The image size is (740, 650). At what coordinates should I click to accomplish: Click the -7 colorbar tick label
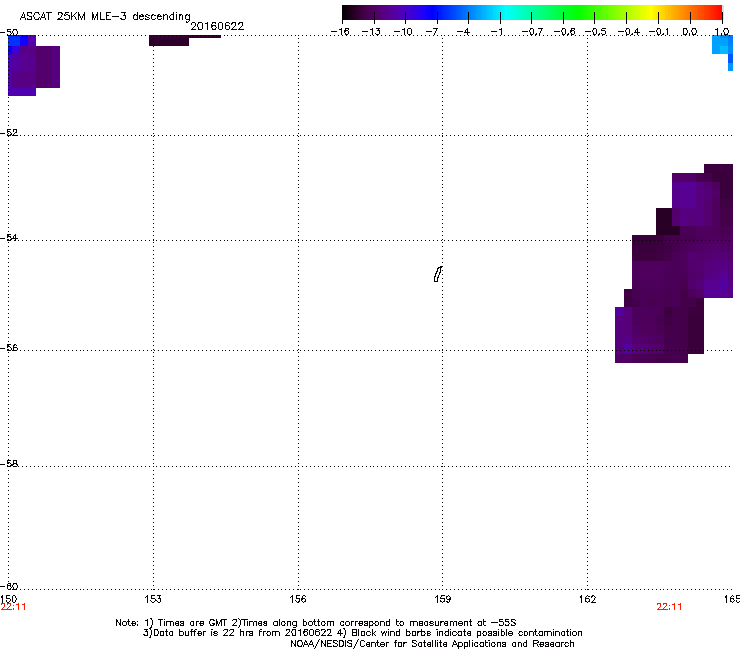pos(432,32)
